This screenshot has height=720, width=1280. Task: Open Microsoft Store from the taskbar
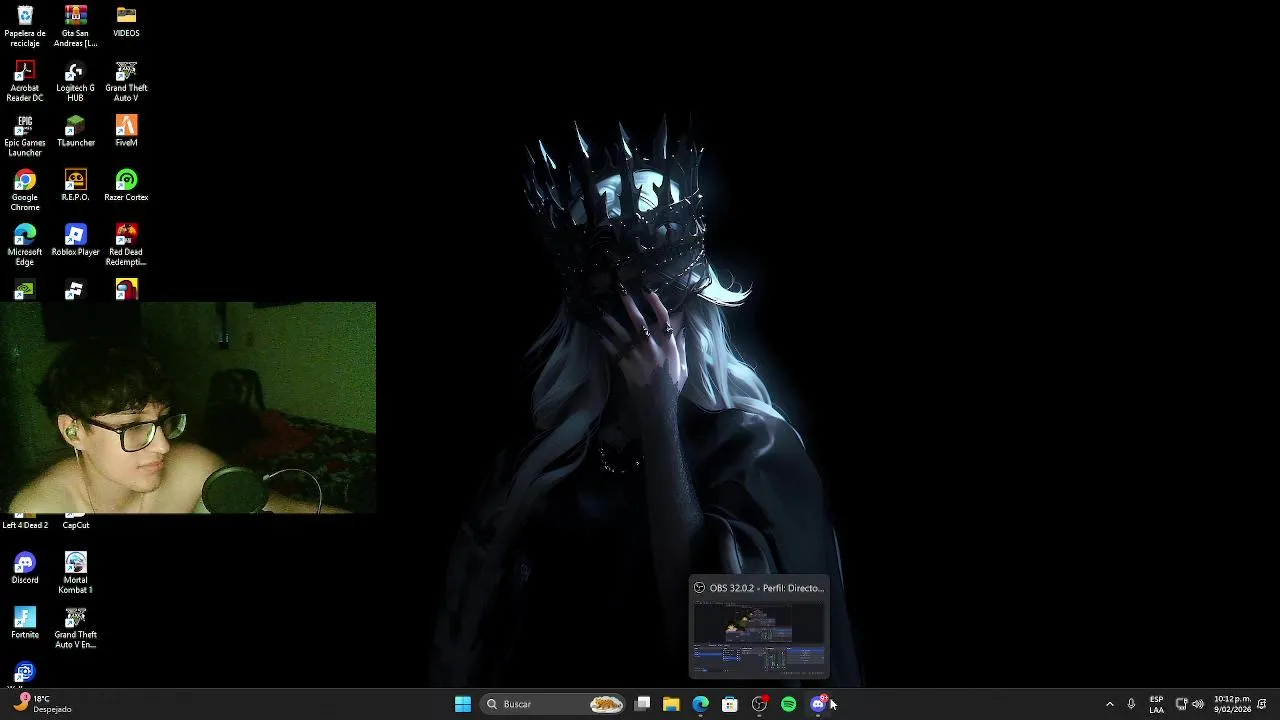tap(730, 704)
